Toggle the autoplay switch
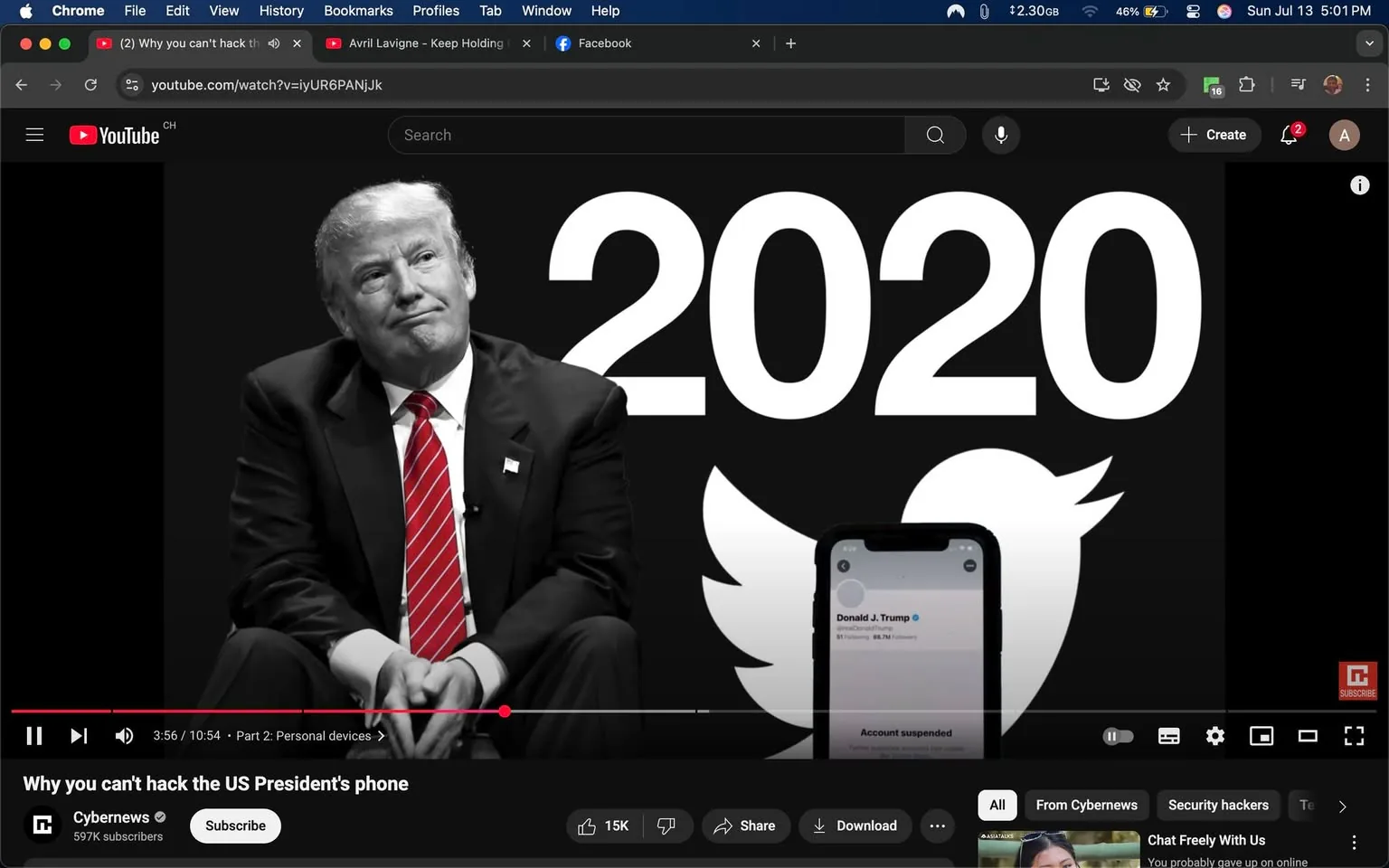The height and width of the screenshot is (868, 1389). [1118, 736]
